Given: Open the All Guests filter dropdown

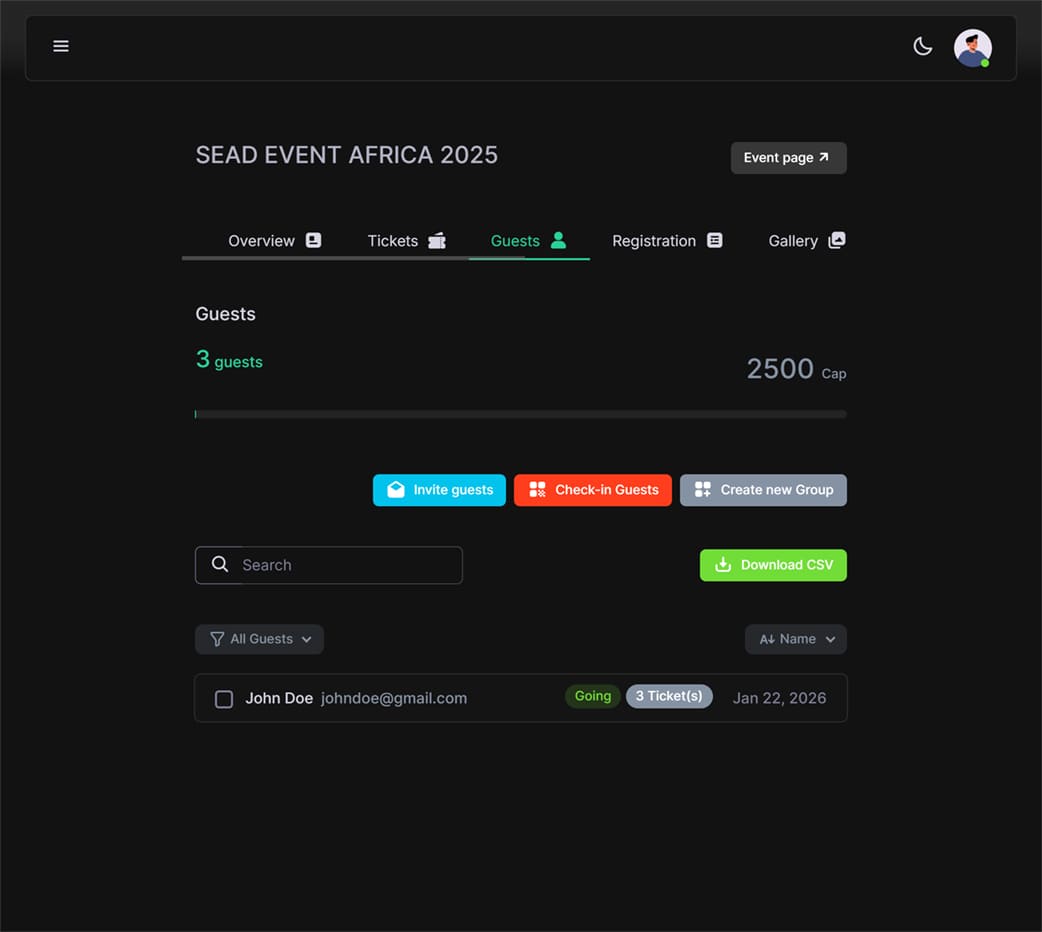Looking at the screenshot, I should point(259,639).
